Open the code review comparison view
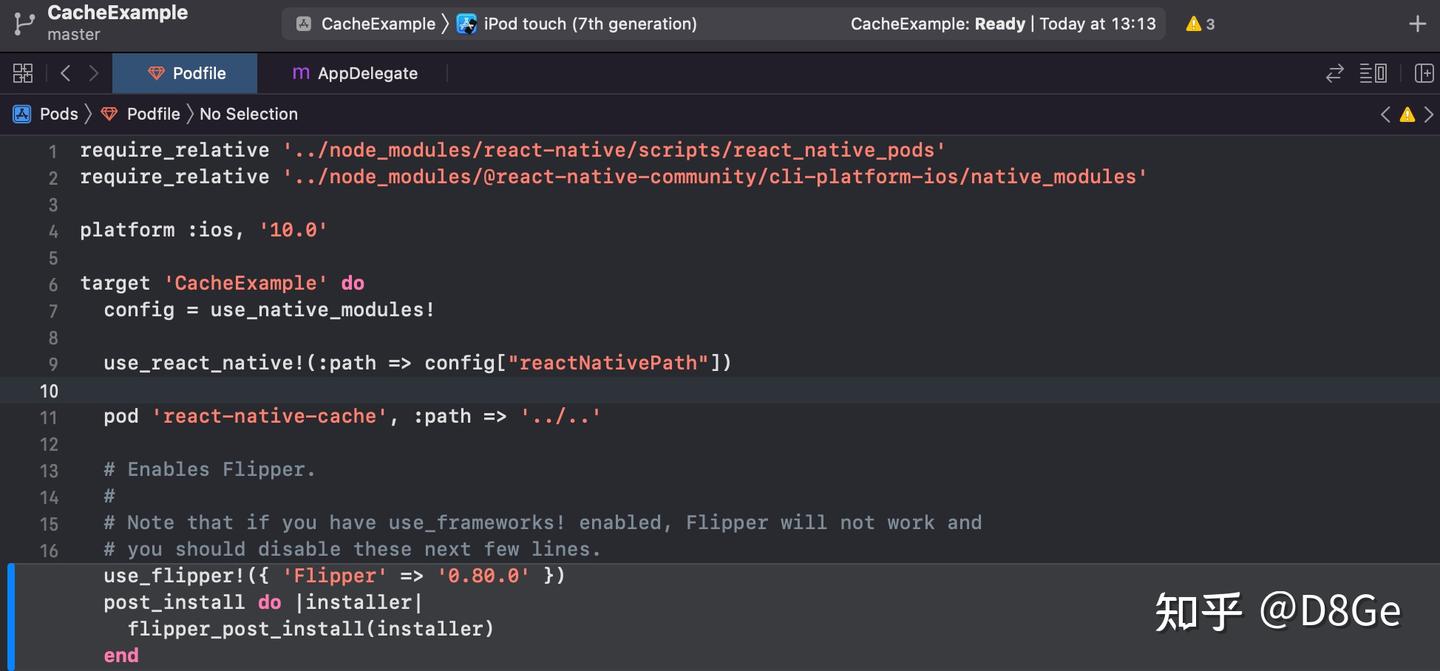The height and width of the screenshot is (671, 1440). click(x=1334, y=72)
